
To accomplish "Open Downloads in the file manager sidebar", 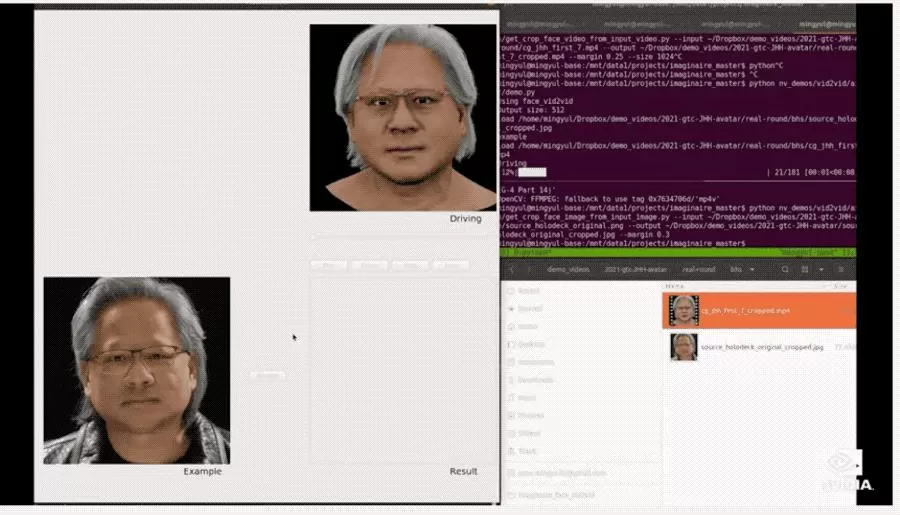I will point(530,380).
